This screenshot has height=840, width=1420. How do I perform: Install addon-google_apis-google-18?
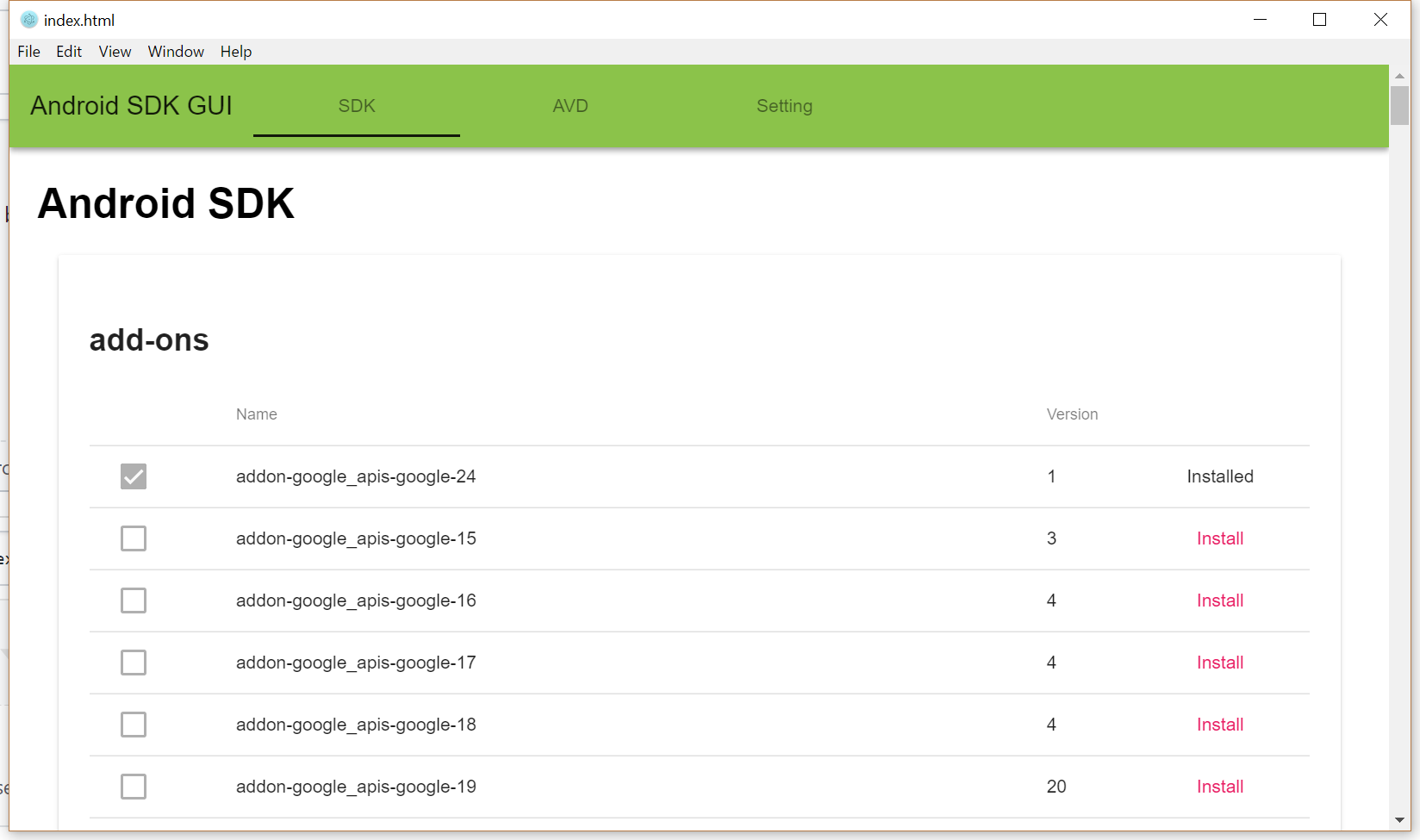pyautogui.click(x=1220, y=725)
